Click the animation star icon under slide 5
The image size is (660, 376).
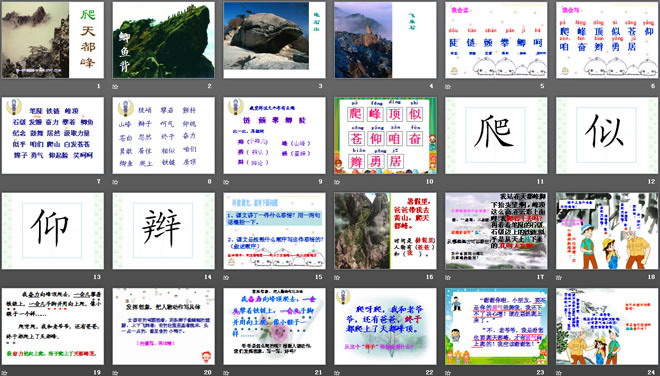pos(448,86)
